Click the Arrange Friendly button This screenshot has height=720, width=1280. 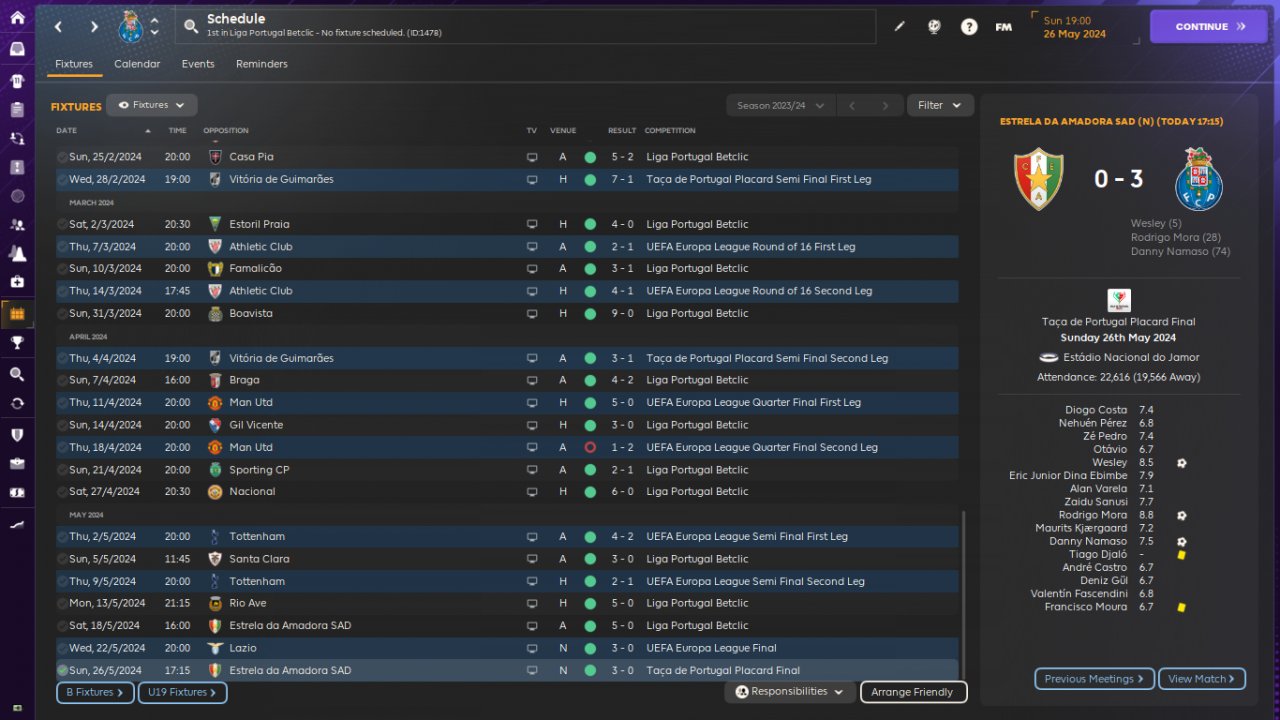[913, 692]
